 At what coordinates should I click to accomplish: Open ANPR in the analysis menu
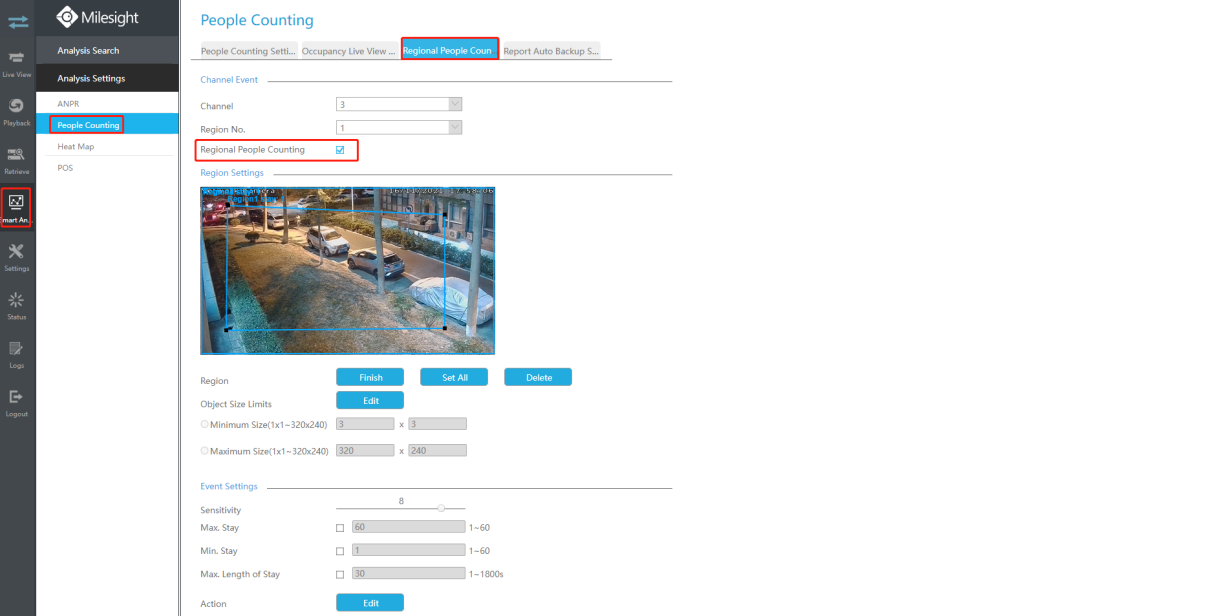point(107,103)
